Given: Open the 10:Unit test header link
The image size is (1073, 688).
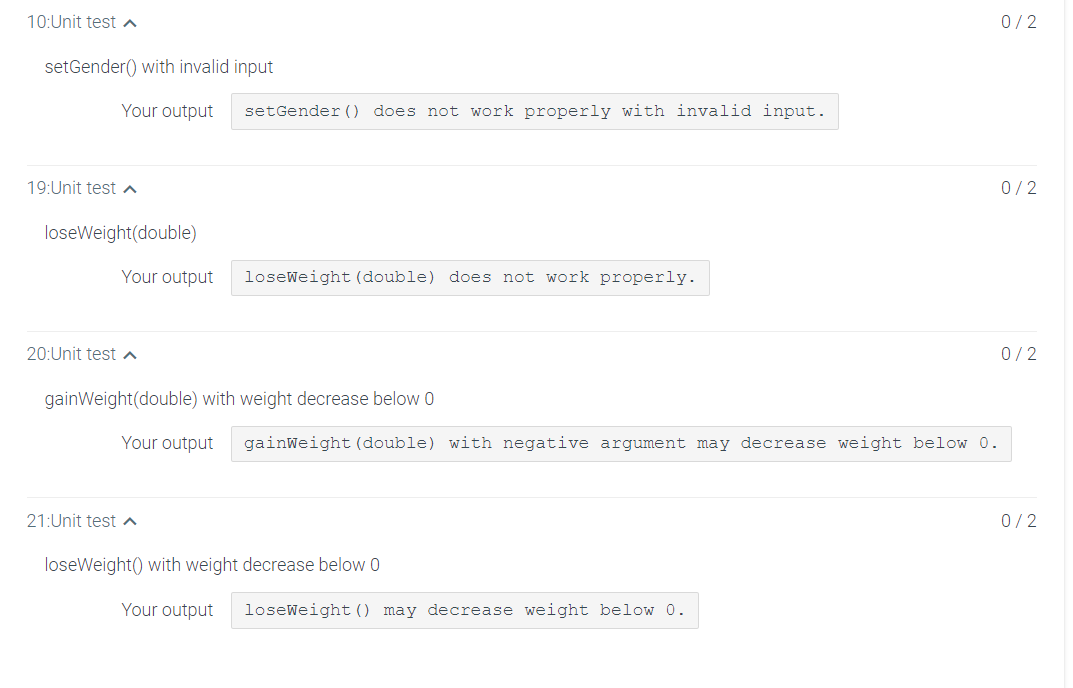Looking at the screenshot, I should pos(70,21).
